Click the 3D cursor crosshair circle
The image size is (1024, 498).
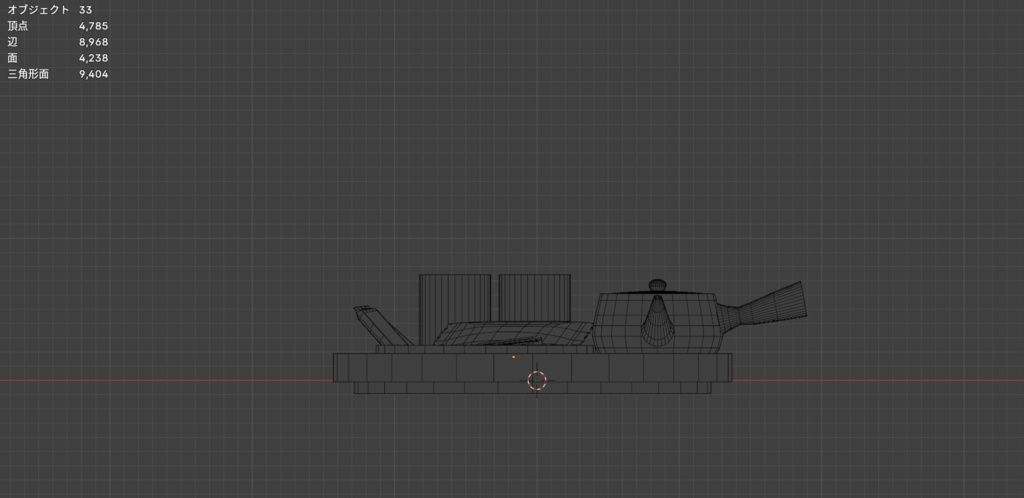pyautogui.click(x=537, y=381)
